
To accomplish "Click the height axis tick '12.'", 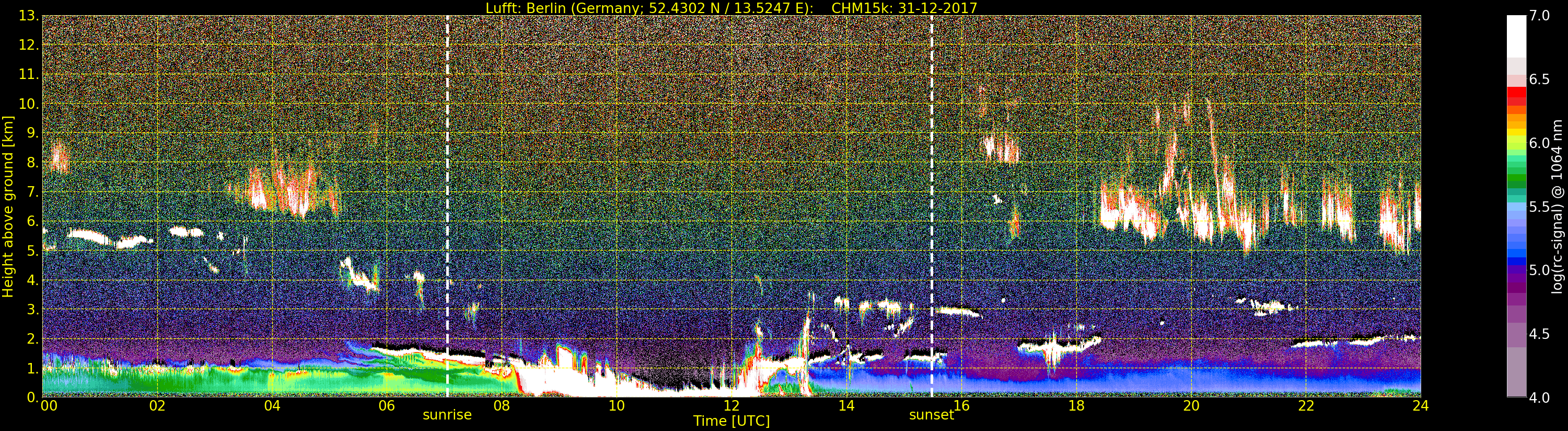I will (x=28, y=45).
